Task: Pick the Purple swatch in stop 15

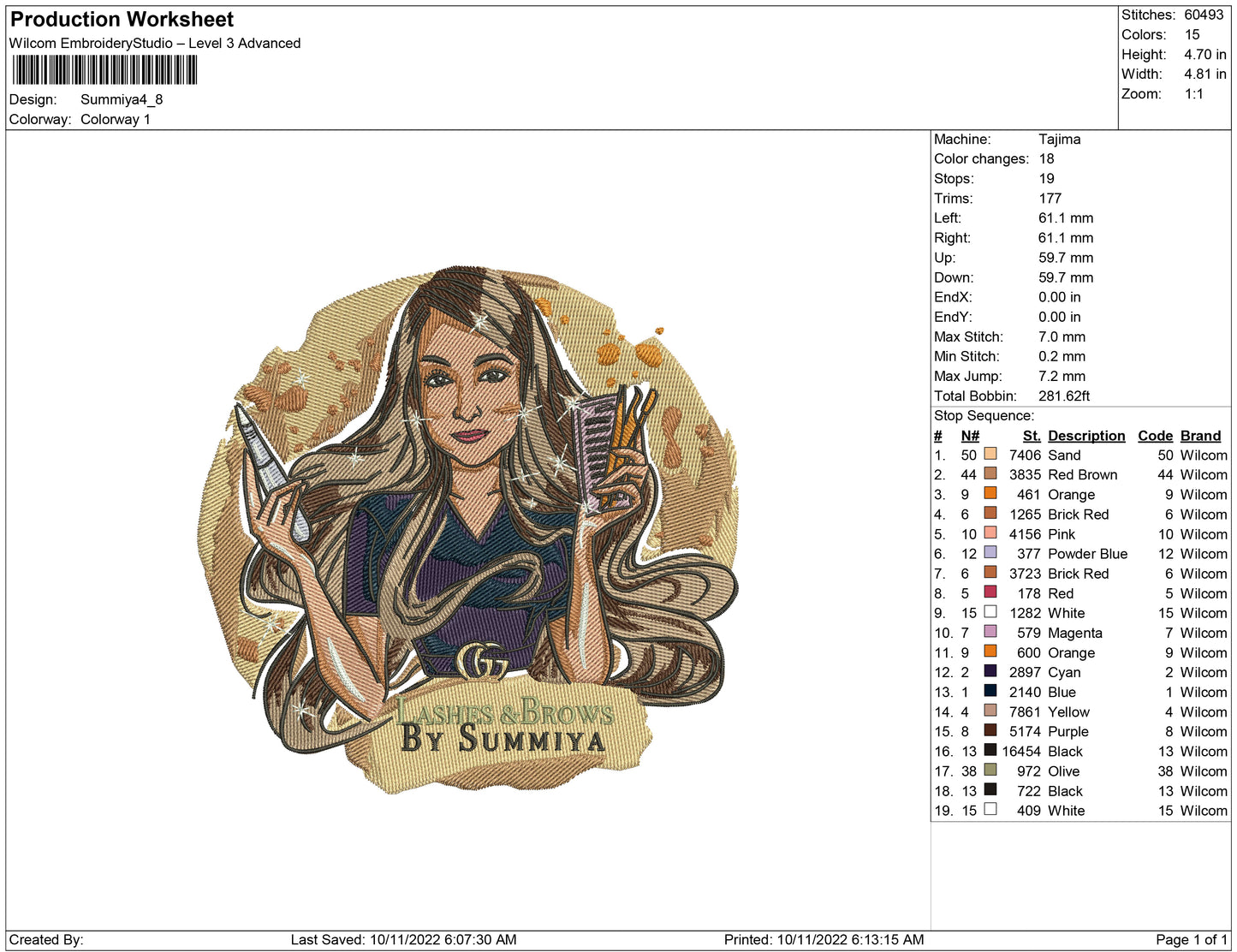Action: click(x=990, y=729)
